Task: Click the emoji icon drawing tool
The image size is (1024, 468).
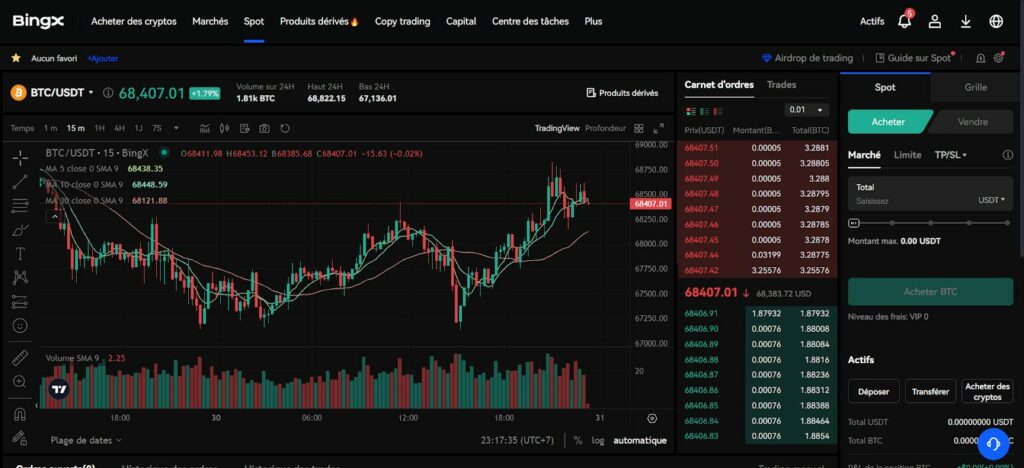Action: (20, 325)
